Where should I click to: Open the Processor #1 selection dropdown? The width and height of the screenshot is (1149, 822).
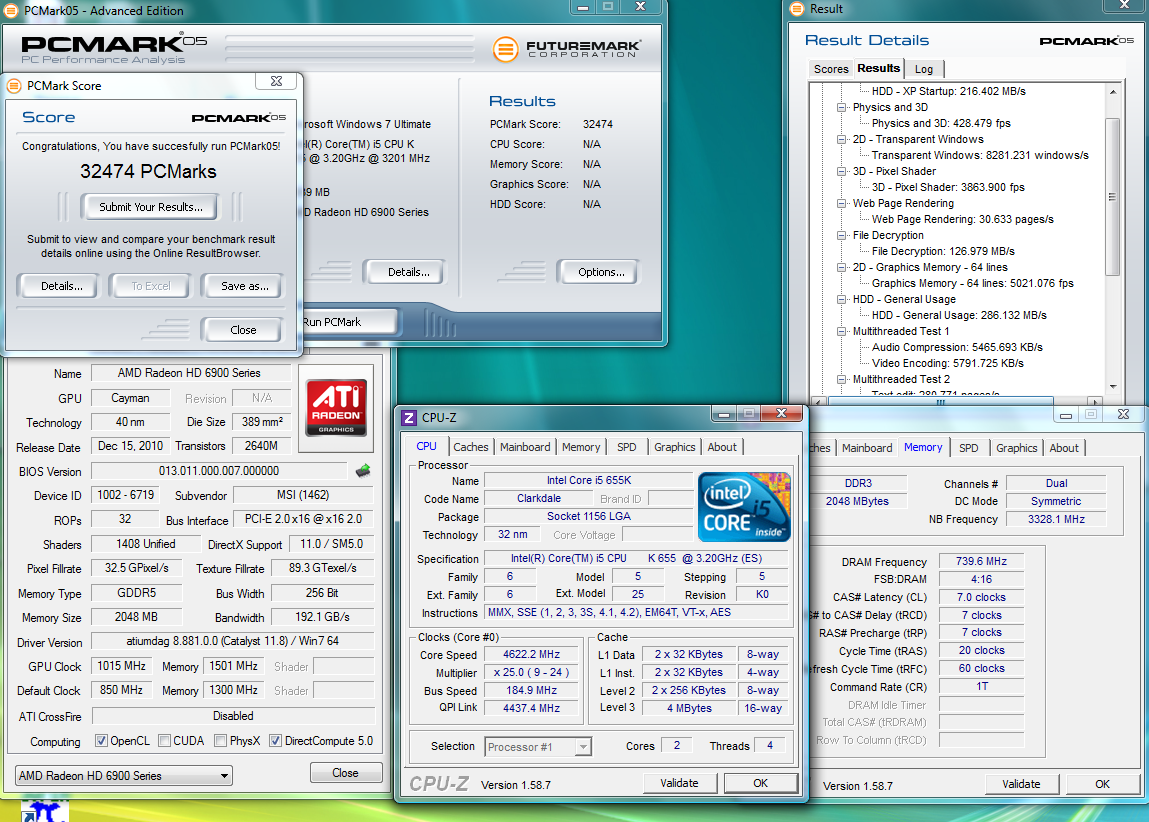(538, 747)
